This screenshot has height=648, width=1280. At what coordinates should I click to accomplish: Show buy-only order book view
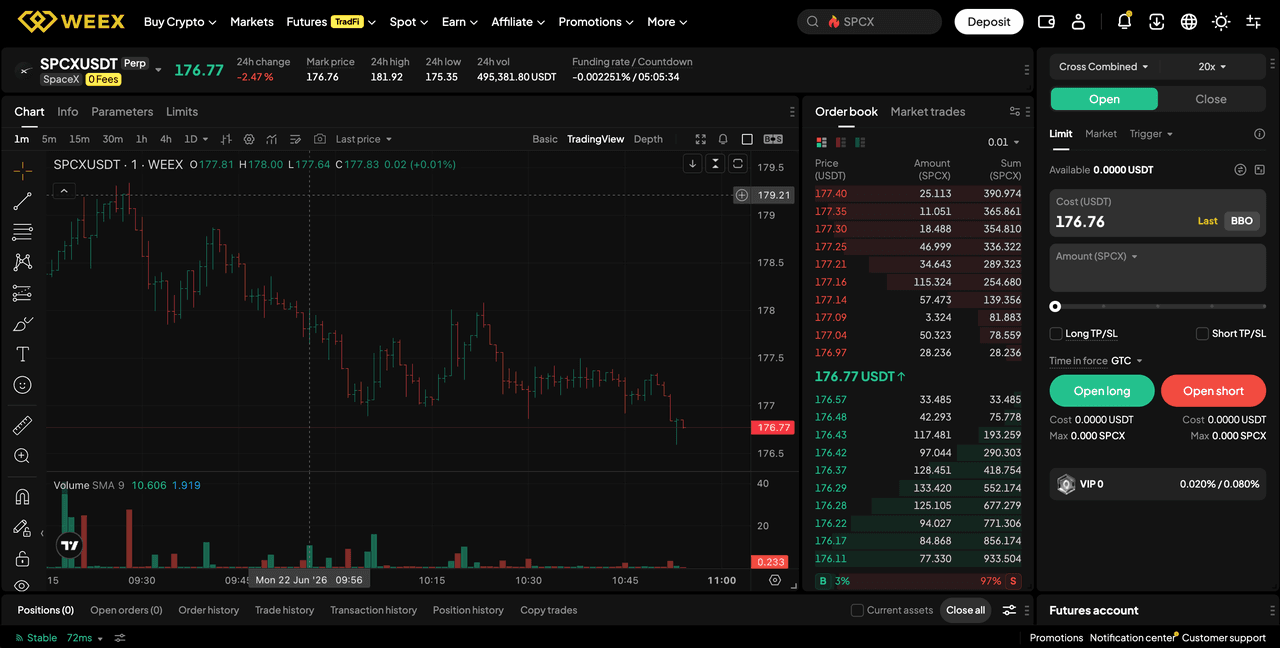(x=860, y=142)
